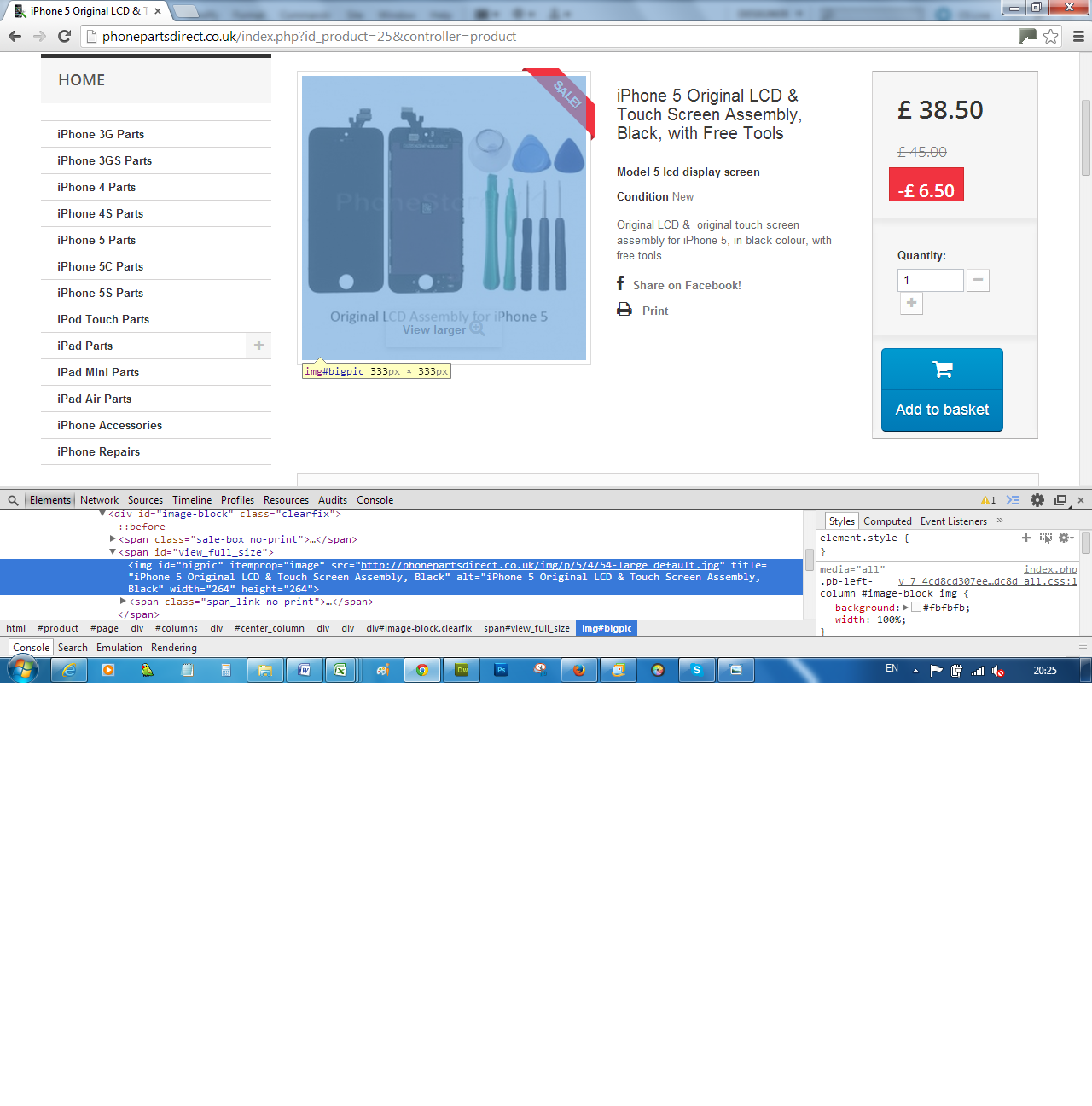This screenshot has width=1092, height=1106.
Task: Toggle element state in Styles pane
Action: (x=1046, y=538)
